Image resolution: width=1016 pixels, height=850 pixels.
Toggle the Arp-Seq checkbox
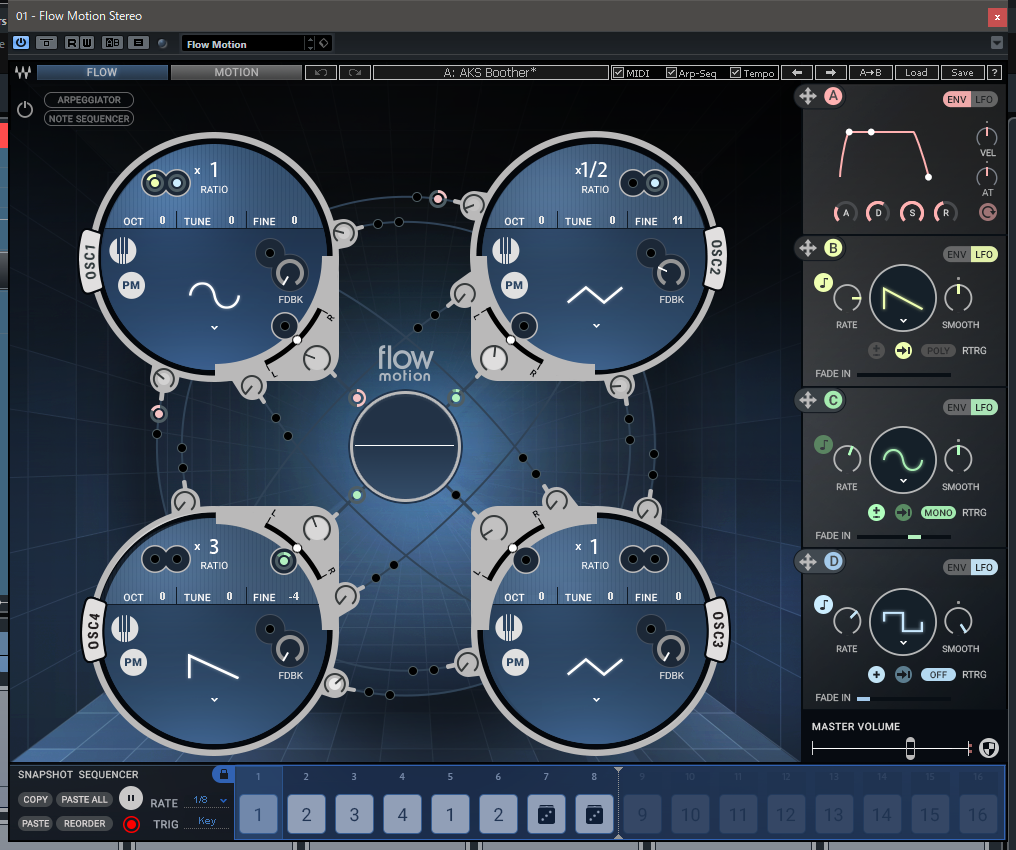click(x=671, y=73)
